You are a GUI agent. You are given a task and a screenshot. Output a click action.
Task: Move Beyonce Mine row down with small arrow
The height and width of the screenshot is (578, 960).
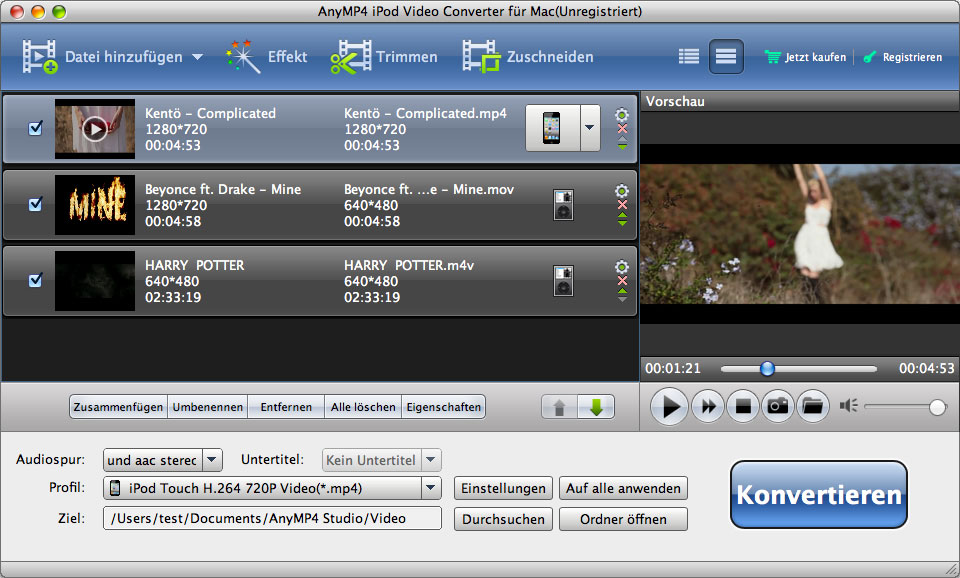pyautogui.click(x=622, y=223)
